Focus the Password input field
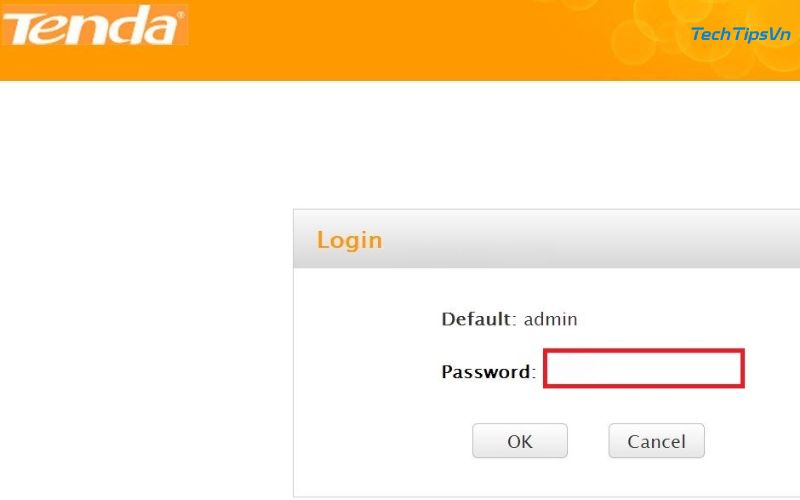Screen dimensions: 800x500 point(643,368)
